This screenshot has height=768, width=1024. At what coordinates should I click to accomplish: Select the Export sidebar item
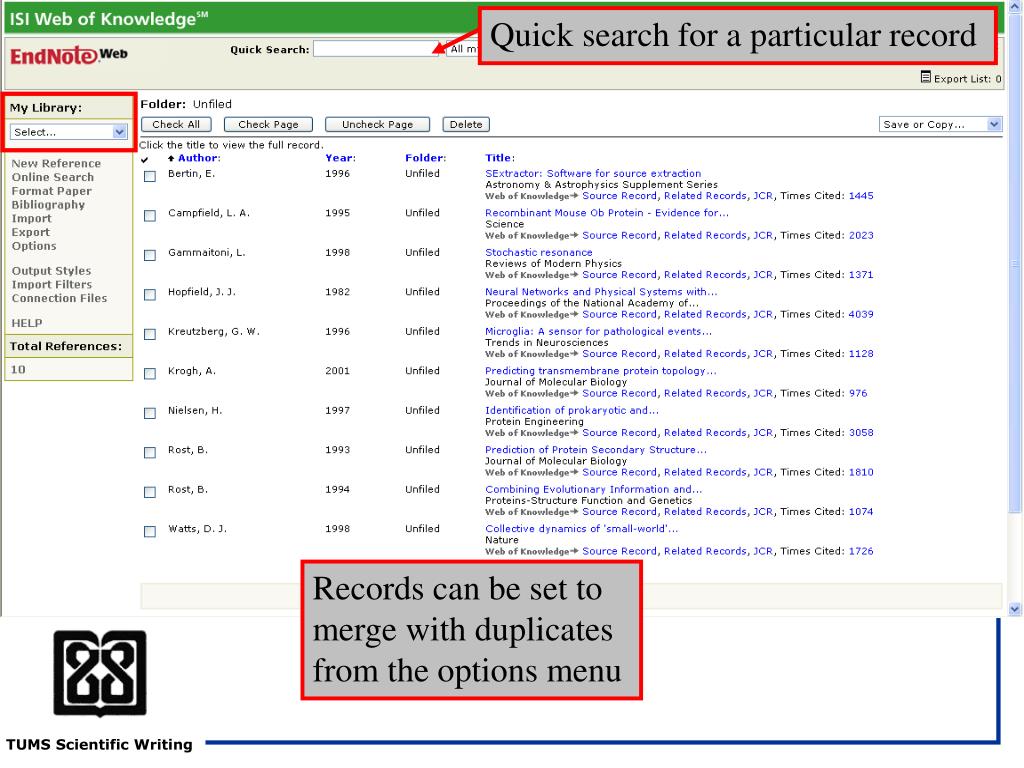point(31,232)
